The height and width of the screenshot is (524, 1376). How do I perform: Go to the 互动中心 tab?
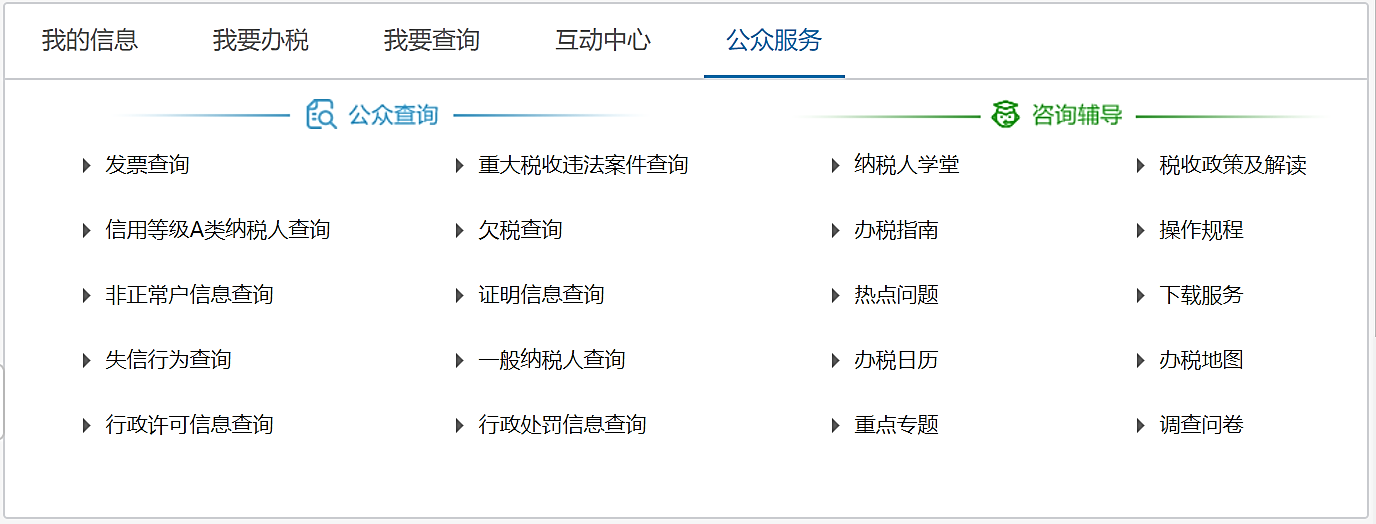pos(603,41)
